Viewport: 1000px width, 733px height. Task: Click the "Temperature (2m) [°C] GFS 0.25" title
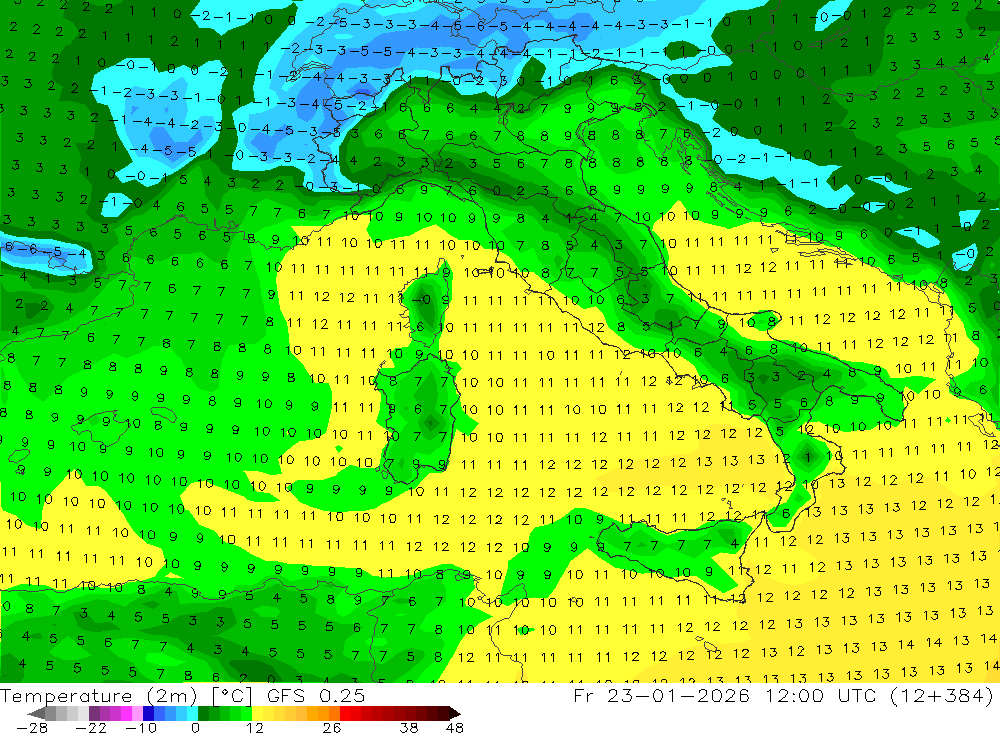[182, 695]
